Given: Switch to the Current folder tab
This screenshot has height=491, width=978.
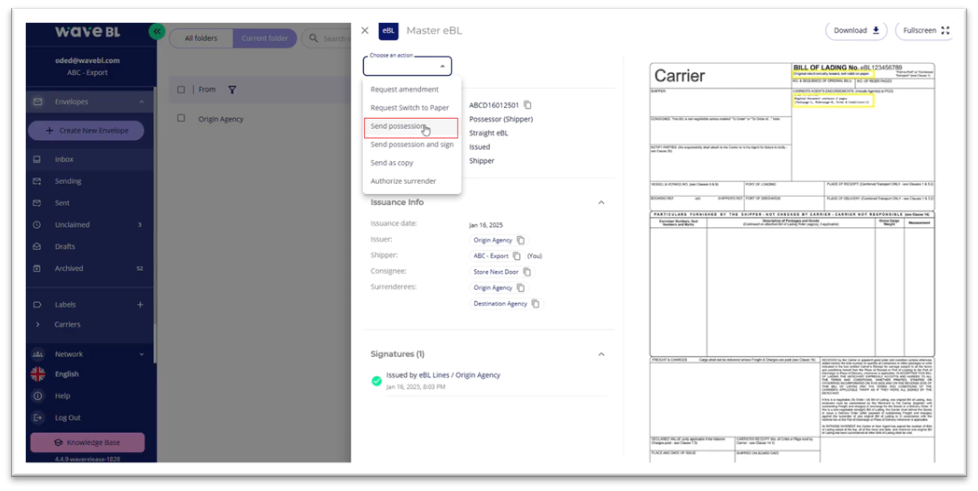Looking at the screenshot, I should [264, 38].
